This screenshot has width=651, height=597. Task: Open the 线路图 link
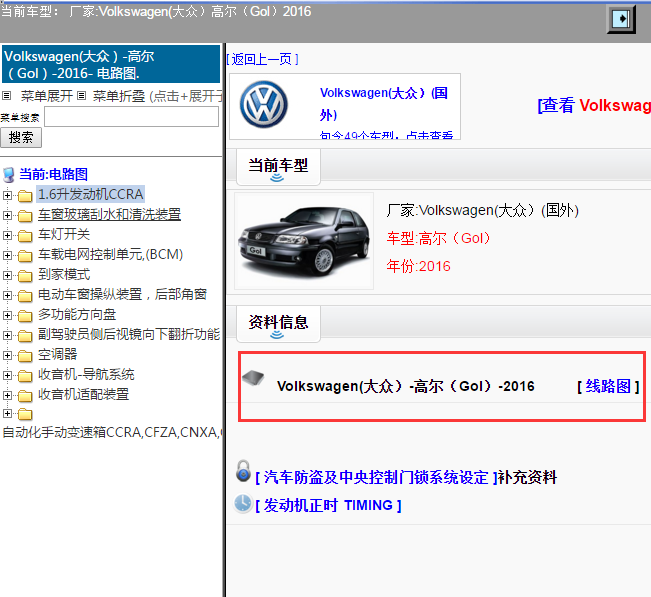608,387
